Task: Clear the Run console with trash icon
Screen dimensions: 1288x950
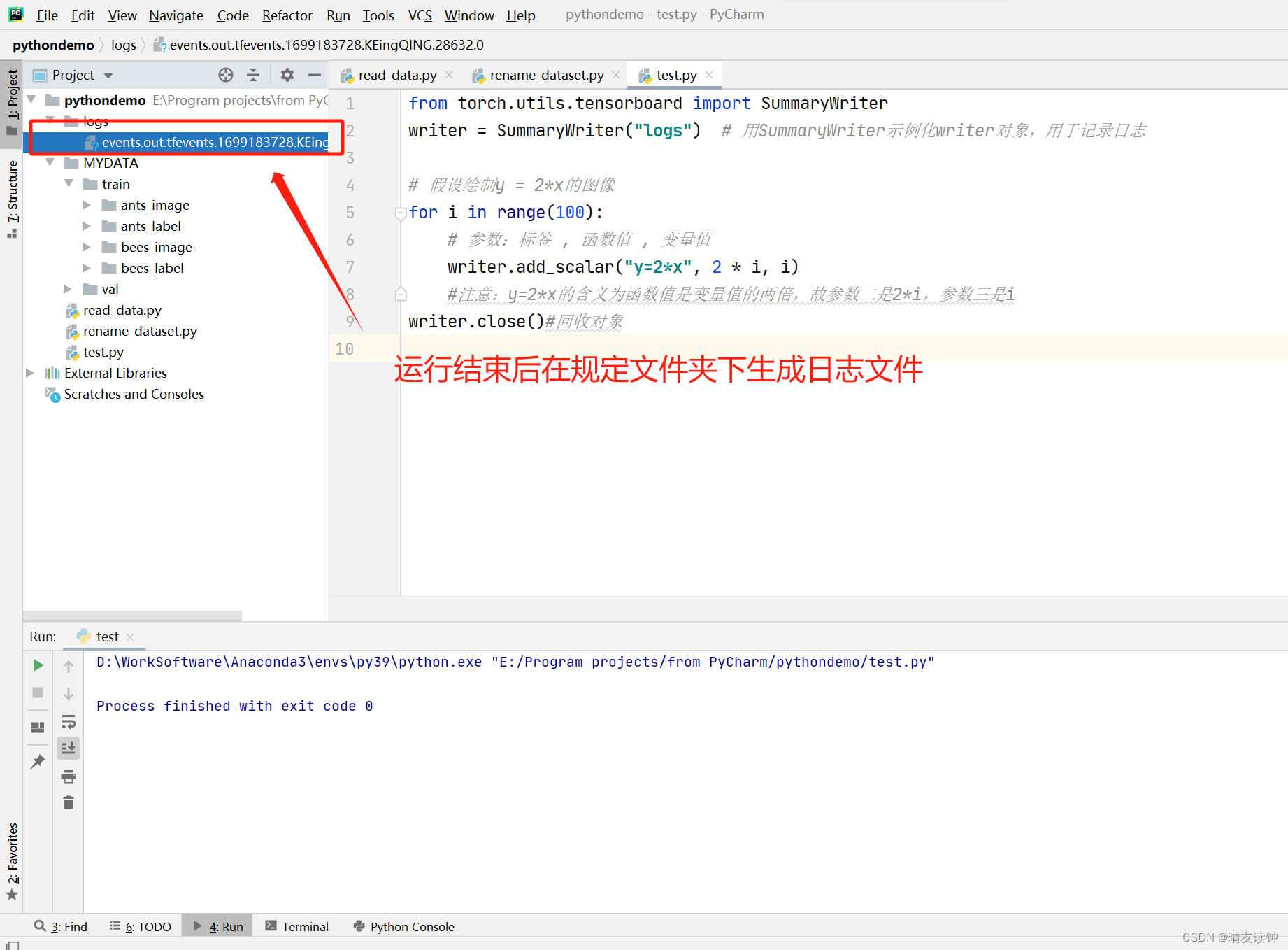Action: pyautogui.click(x=68, y=802)
